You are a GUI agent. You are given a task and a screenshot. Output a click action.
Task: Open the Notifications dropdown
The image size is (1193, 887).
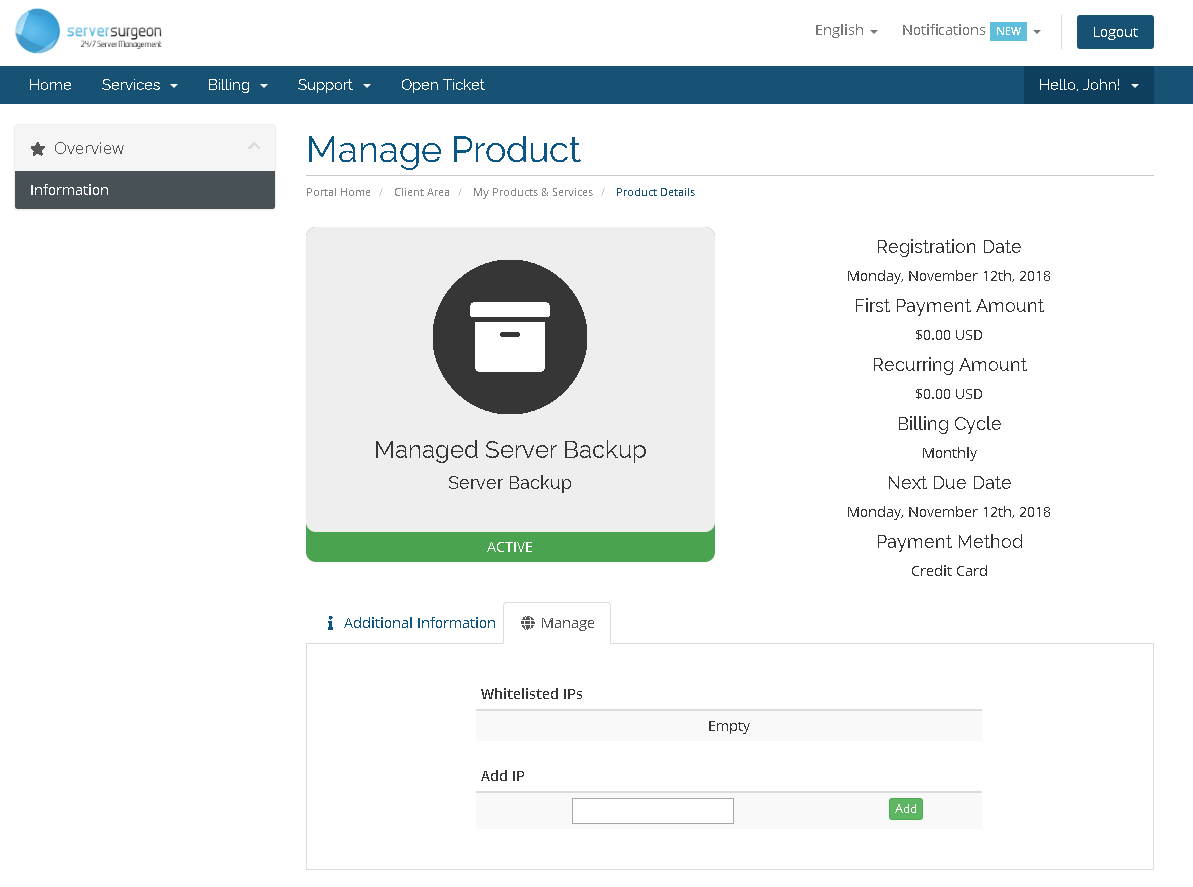click(971, 30)
